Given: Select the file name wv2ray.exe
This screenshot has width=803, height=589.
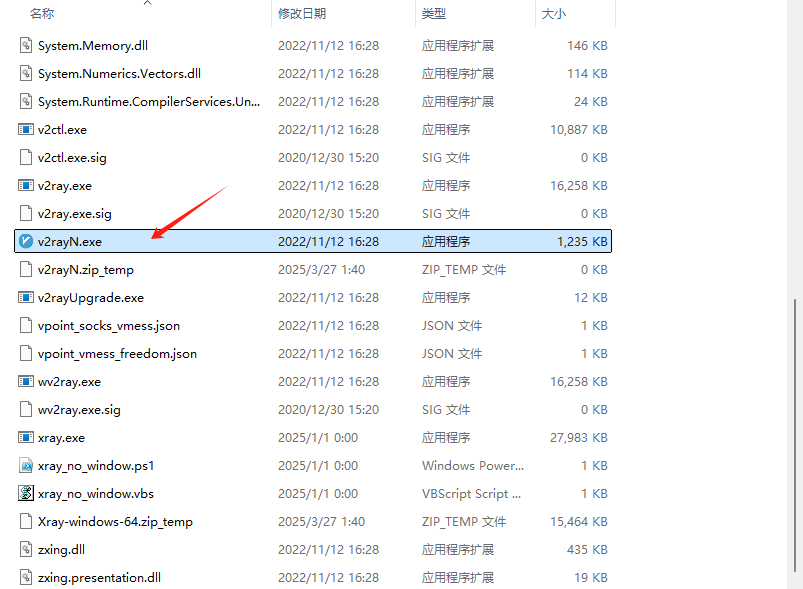Looking at the screenshot, I should 69,382.
